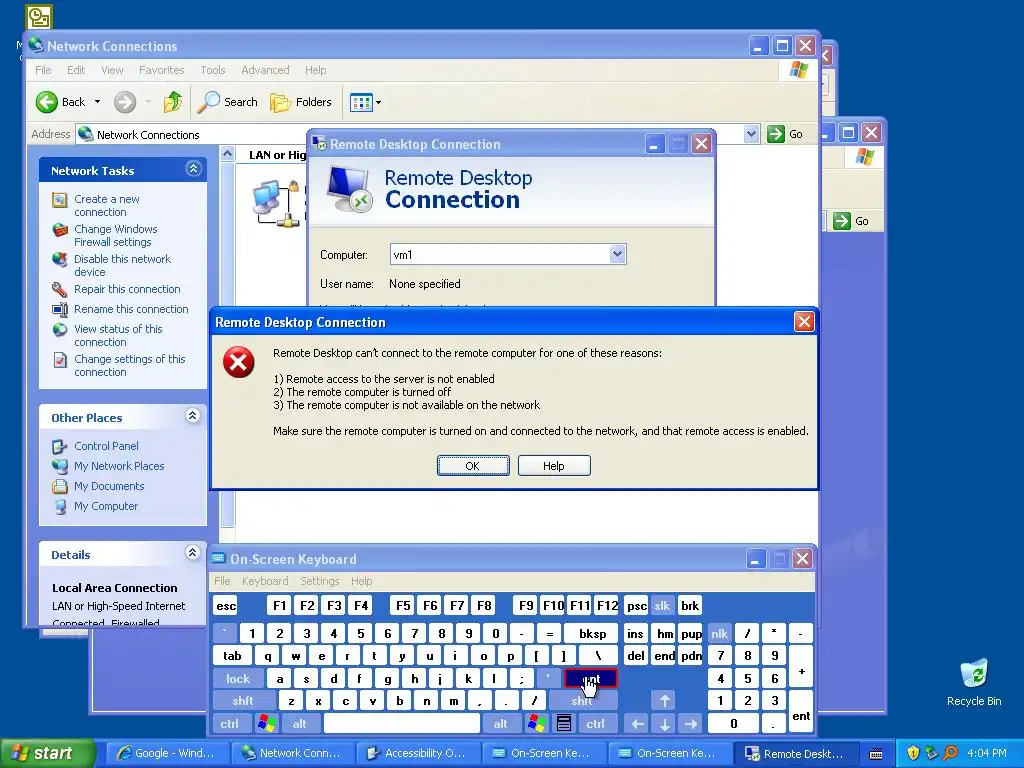
Task: Open the Views dropdown button
Action: point(365,102)
